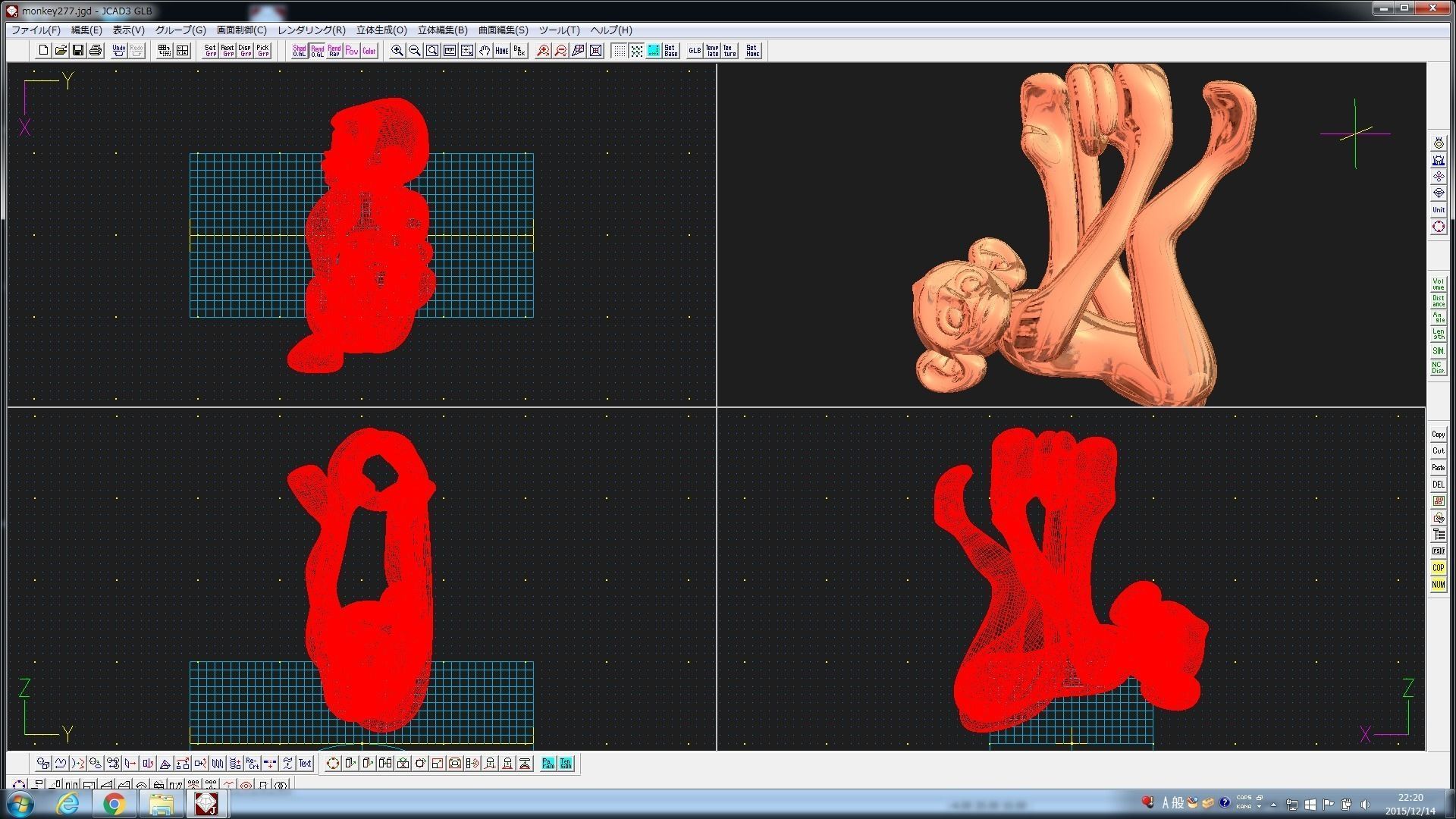Click the Zoom in magnifier icon
Viewport: 1456px width, 819px height.
[x=397, y=51]
